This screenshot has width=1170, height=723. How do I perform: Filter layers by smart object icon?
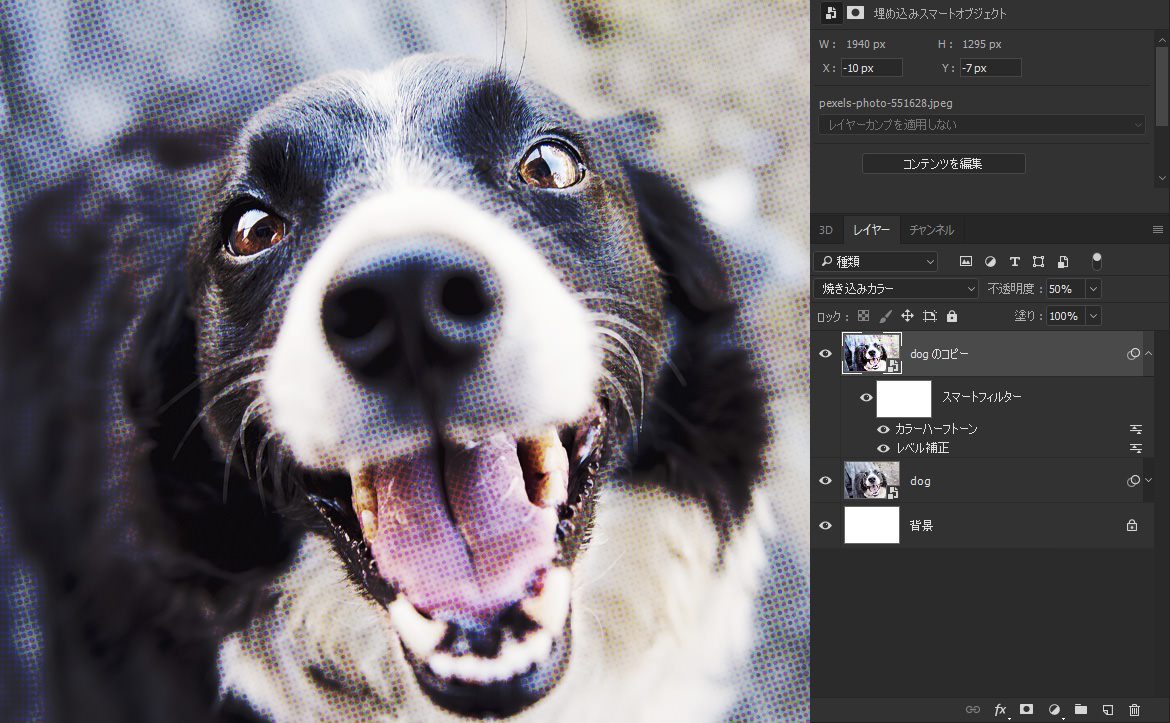pyautogui.click(x=1063, y=261)
